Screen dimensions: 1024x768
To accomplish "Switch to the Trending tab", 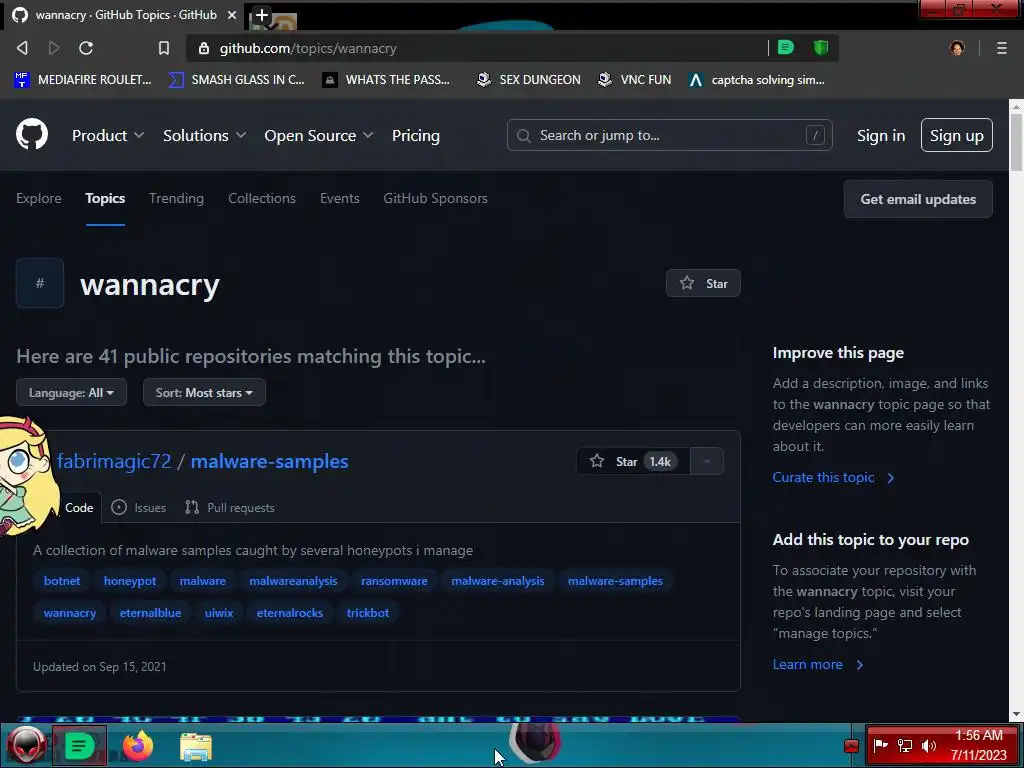I will coord(176,198).
